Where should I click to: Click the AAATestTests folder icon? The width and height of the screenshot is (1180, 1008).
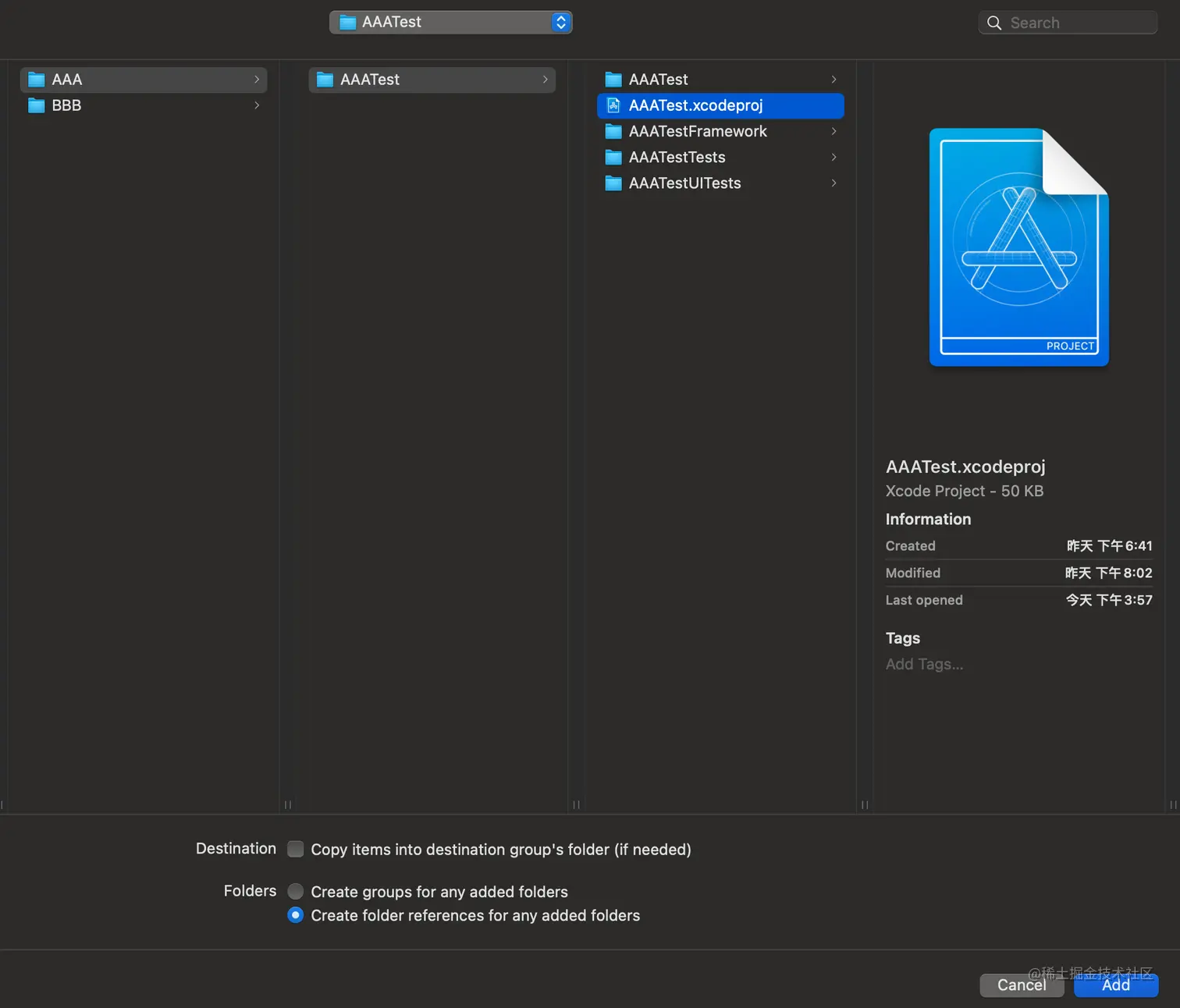tap(613, 157)
